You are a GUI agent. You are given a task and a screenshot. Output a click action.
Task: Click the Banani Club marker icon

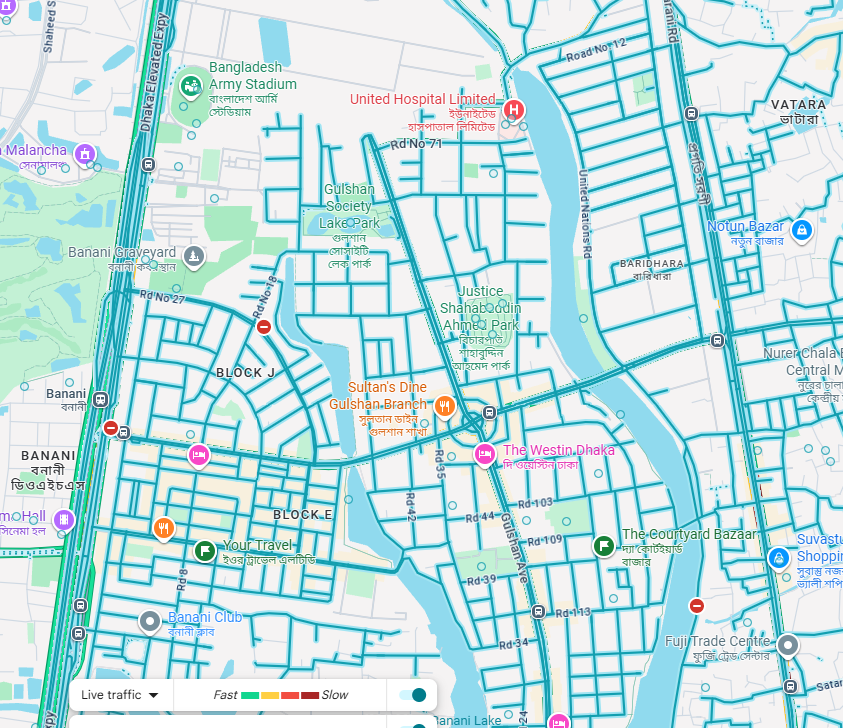click(x=150, y=622)
